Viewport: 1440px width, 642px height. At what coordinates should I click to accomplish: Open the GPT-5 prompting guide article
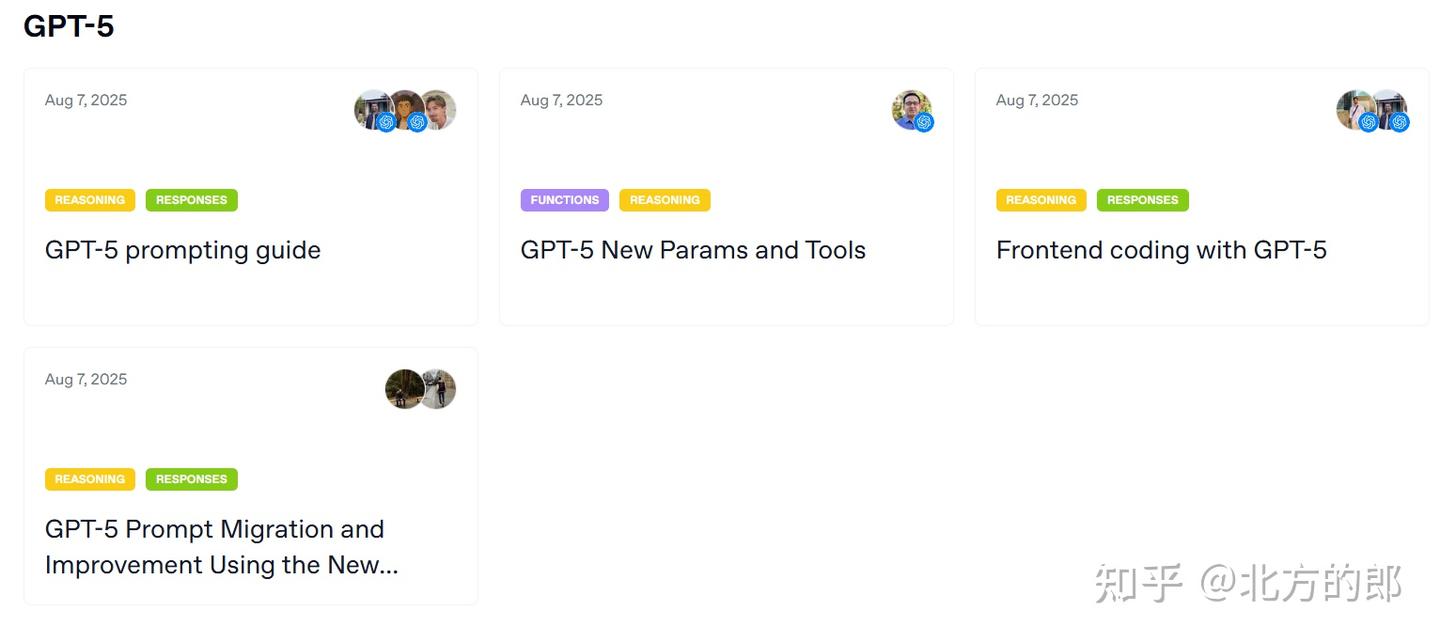coord(183,250)
